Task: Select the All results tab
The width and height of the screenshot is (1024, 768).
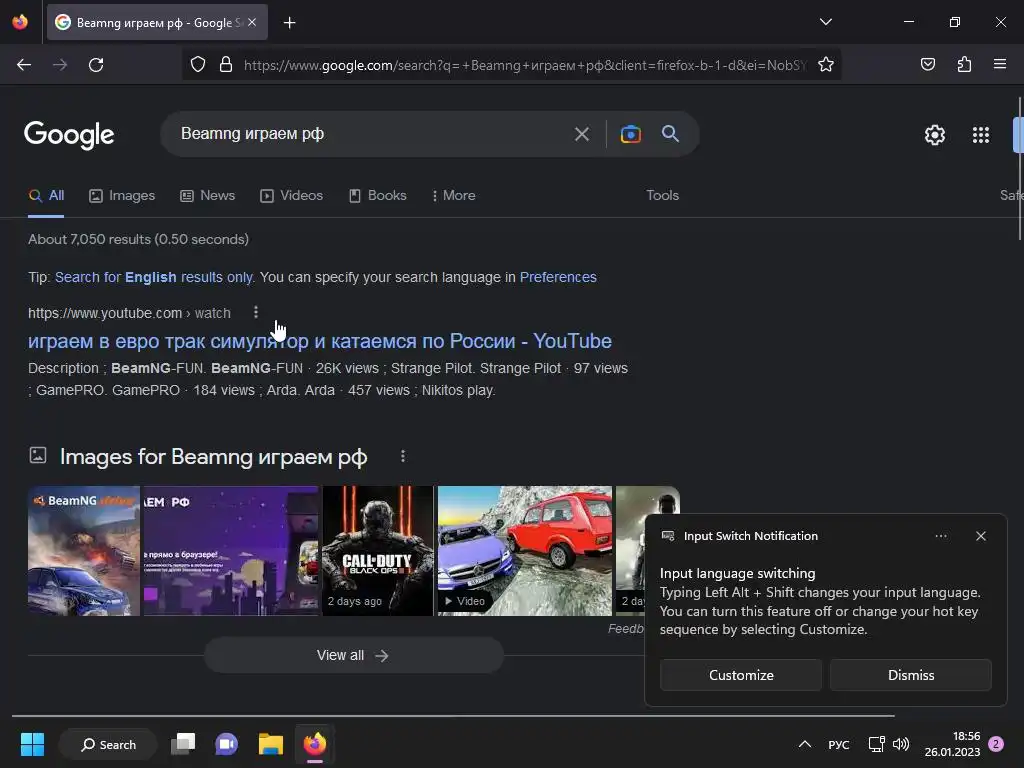Action: 46,195
